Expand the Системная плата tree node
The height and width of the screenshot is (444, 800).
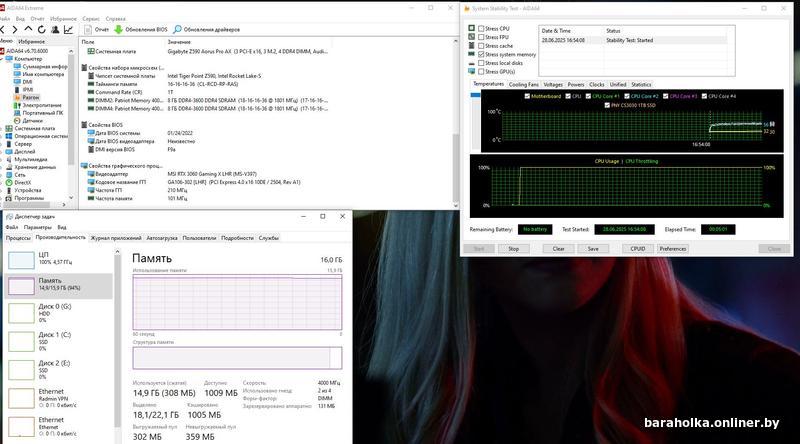pyautogui.click(x=2, y=129)
